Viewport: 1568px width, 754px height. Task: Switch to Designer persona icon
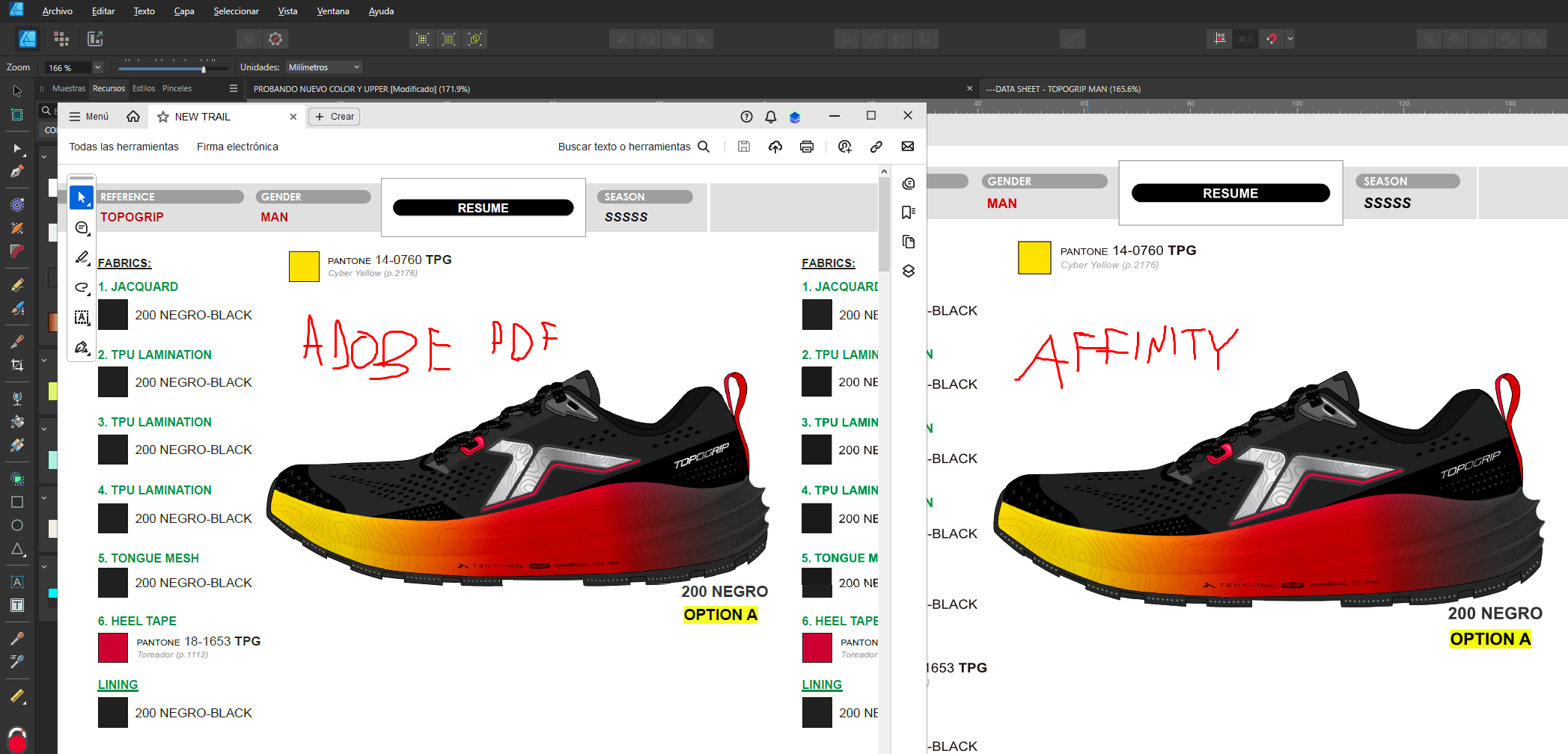[x=28, y=39]
